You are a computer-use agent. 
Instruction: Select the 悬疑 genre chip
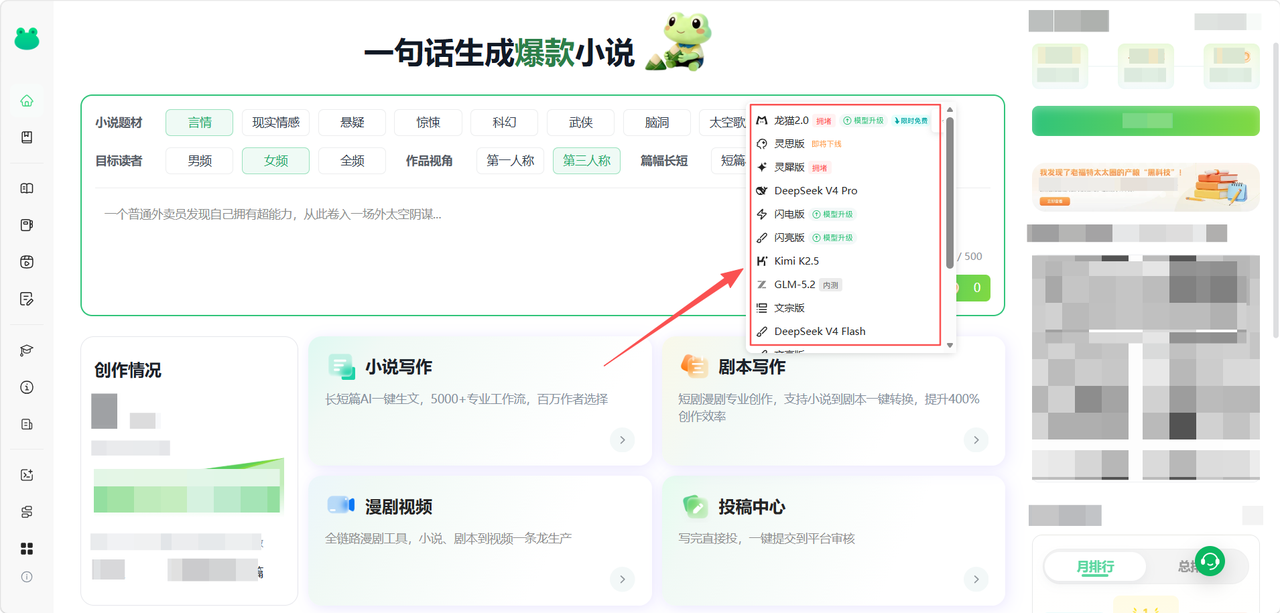tap(352, 122)
